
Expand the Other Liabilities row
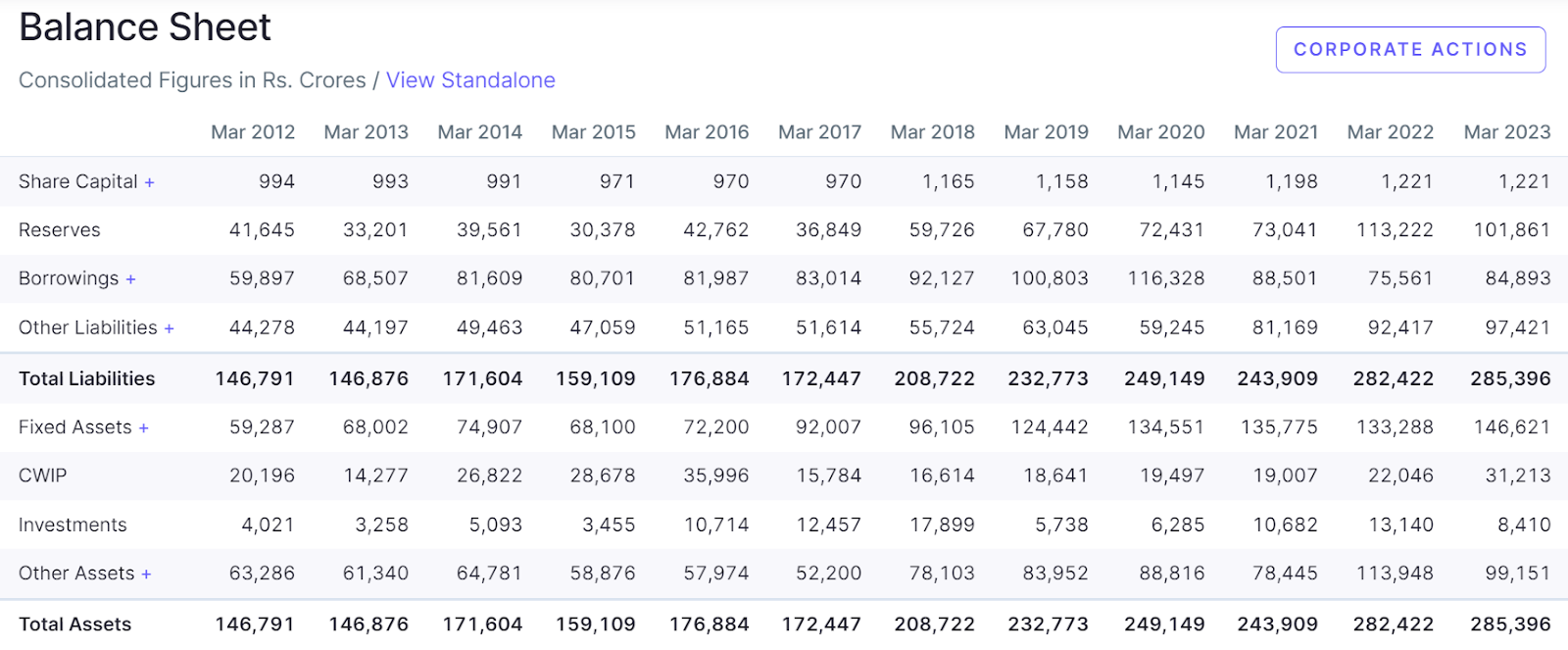169,328
